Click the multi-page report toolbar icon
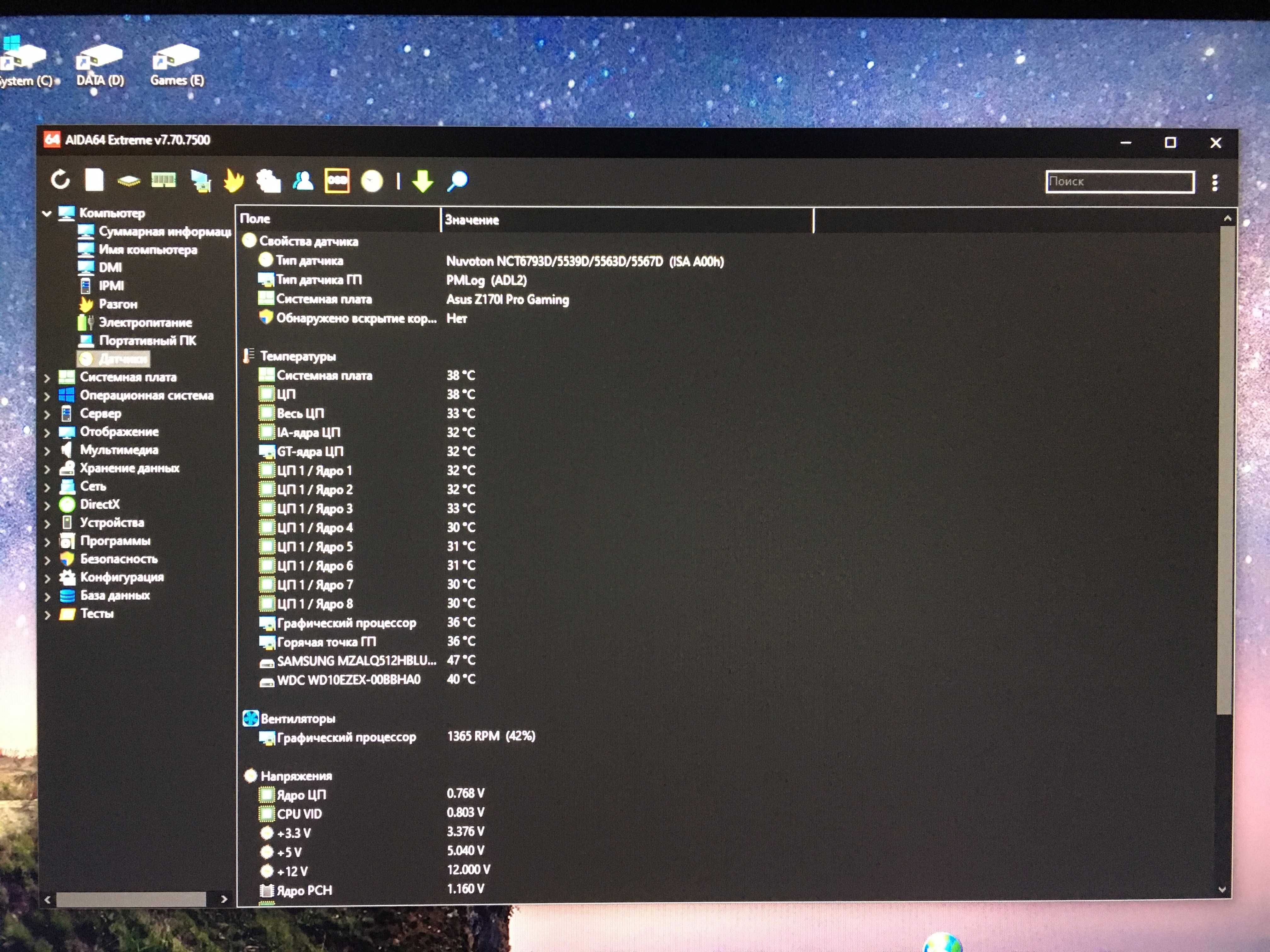The height and width of the screenshot is (952, 1270). tap(268, 181)
